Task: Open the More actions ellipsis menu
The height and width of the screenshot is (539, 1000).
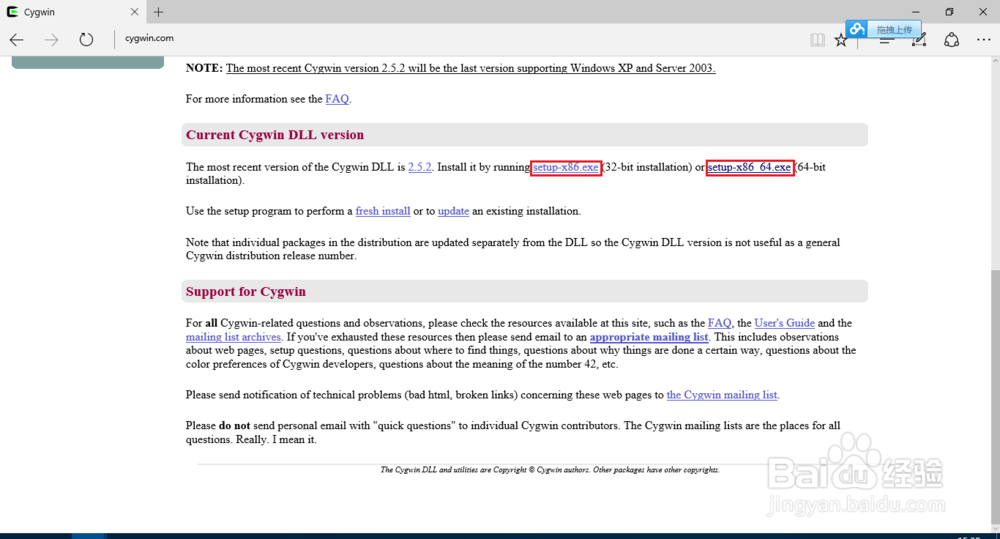Action: tap(983, 40)
